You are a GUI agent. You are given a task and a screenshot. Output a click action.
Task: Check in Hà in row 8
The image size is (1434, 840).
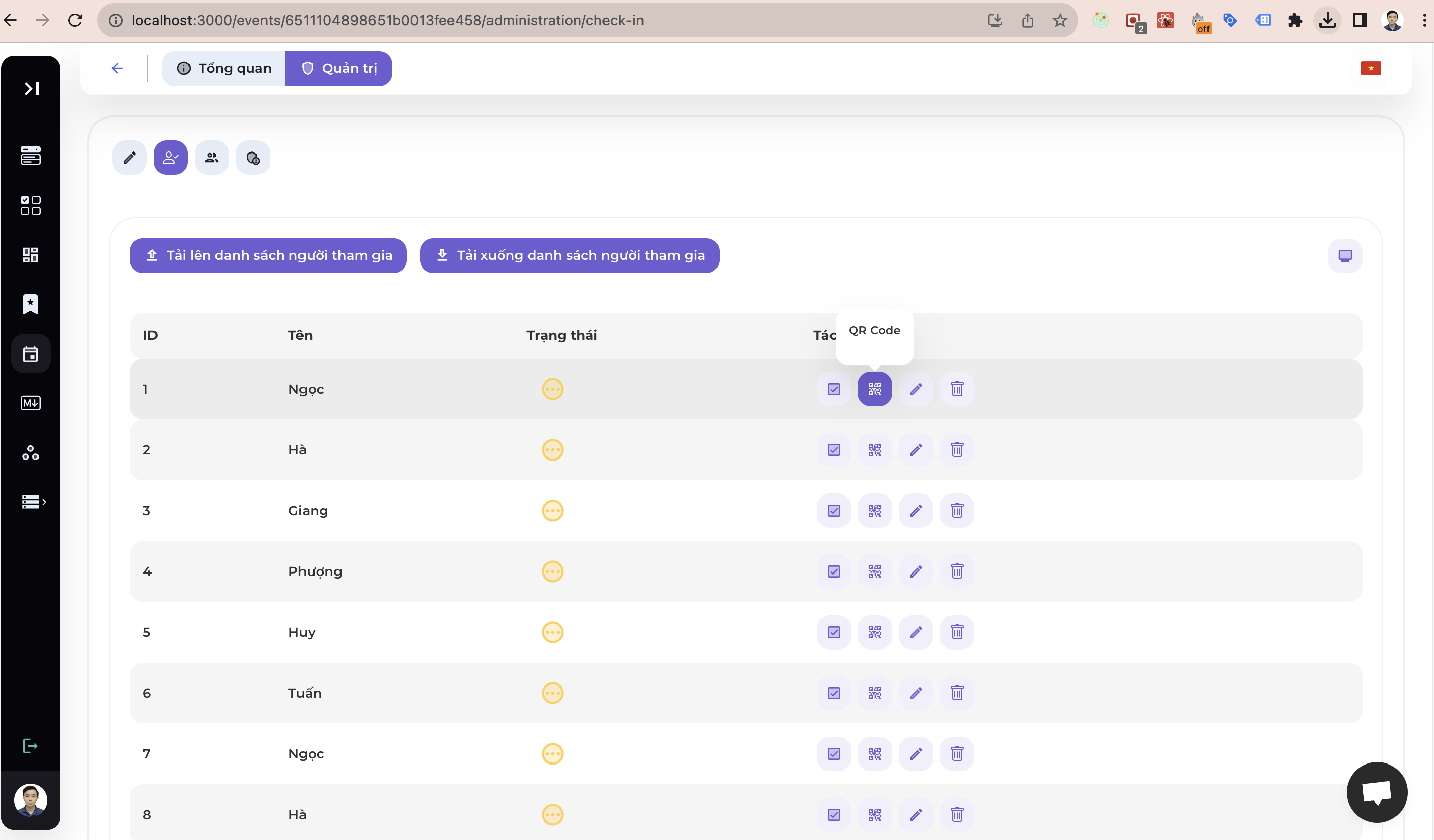pyautogui.click(x=834, y=815)
